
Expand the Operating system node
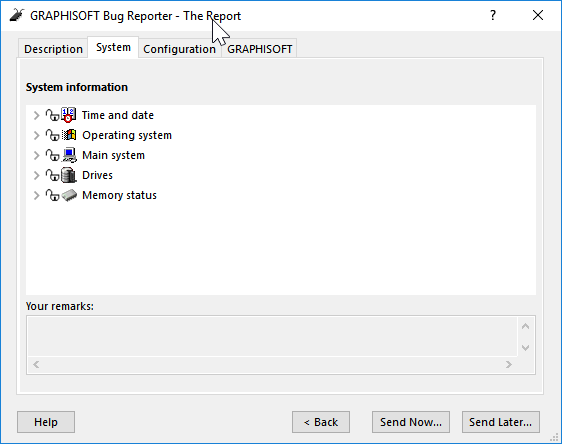click(x=36, y=135)
